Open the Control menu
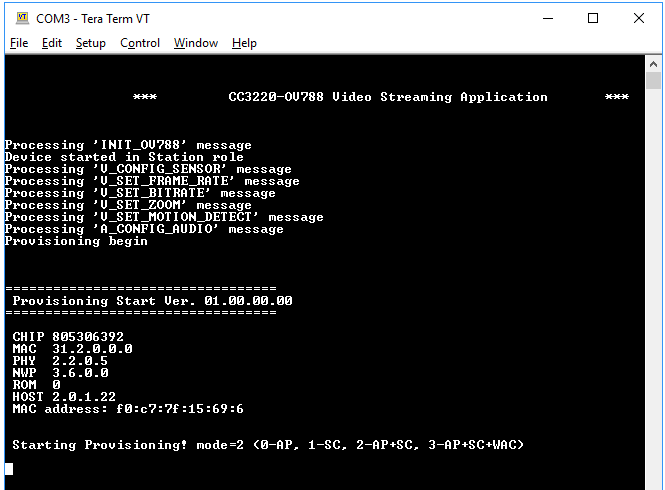The width and height of the screenshot is (665, 490). [x=140, y=43]
